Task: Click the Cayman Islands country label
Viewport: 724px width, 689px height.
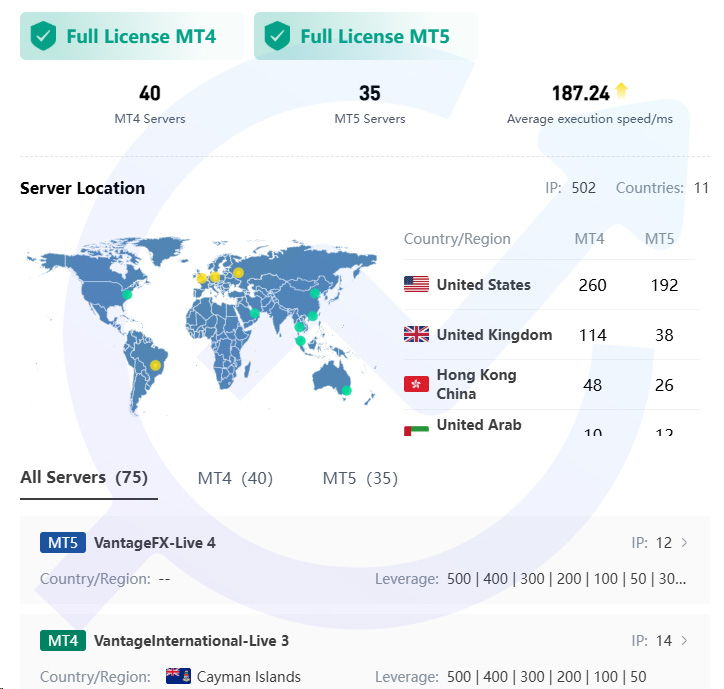Action: (x=248, y=677)
